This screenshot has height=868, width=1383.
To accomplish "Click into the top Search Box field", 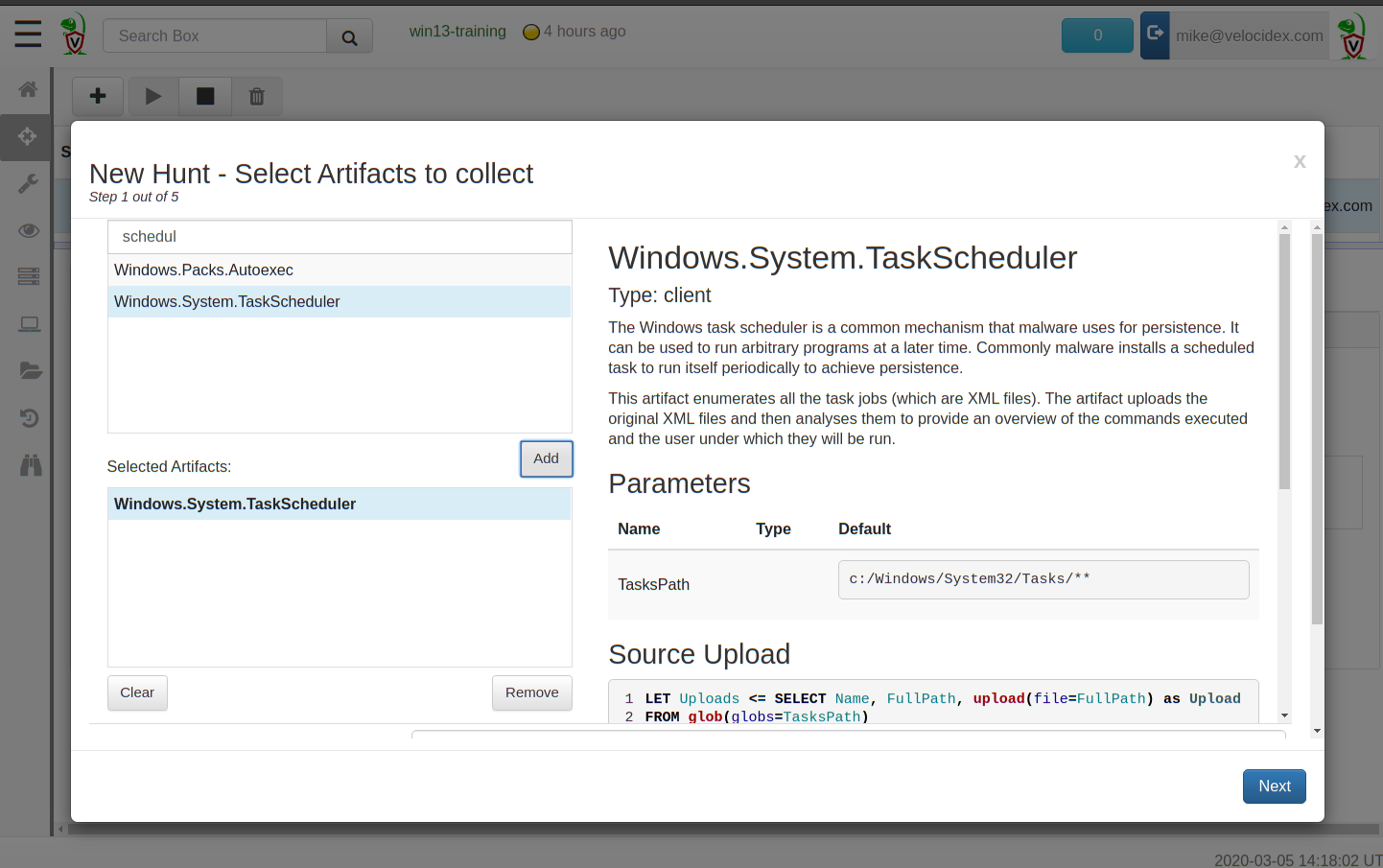I will point(215,36).
